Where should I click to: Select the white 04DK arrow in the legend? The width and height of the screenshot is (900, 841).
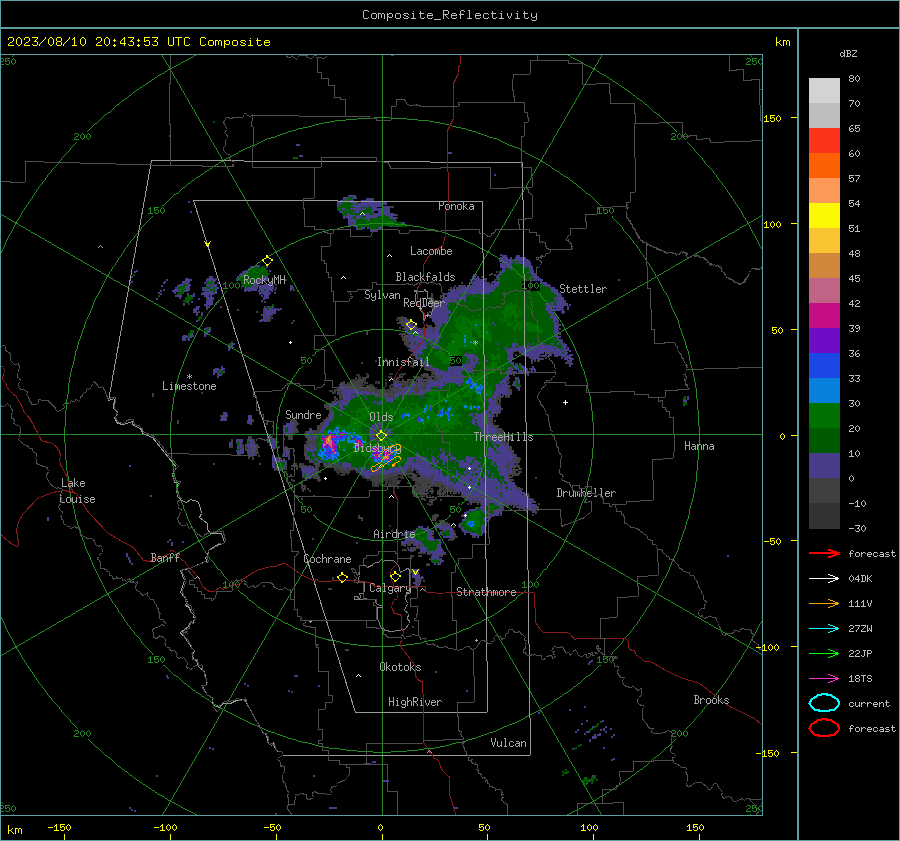pos(824,578)
